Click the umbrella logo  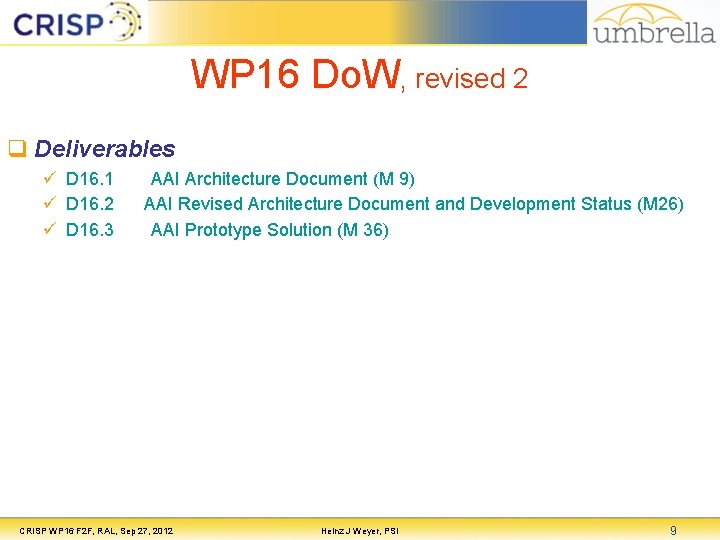[x=654, y=24]
